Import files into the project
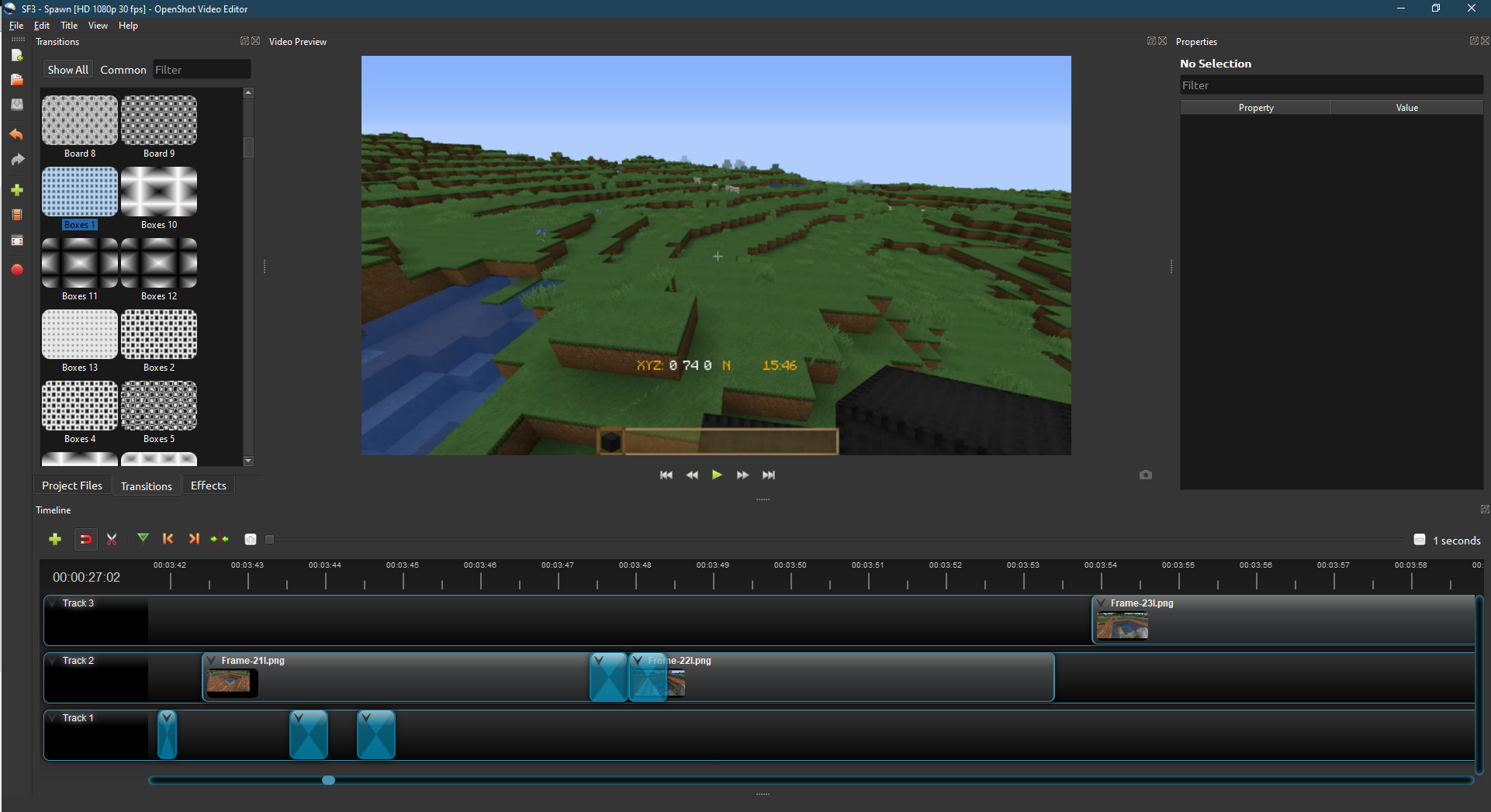This screenshot has height=812, width=1491. tap(17, 190)
